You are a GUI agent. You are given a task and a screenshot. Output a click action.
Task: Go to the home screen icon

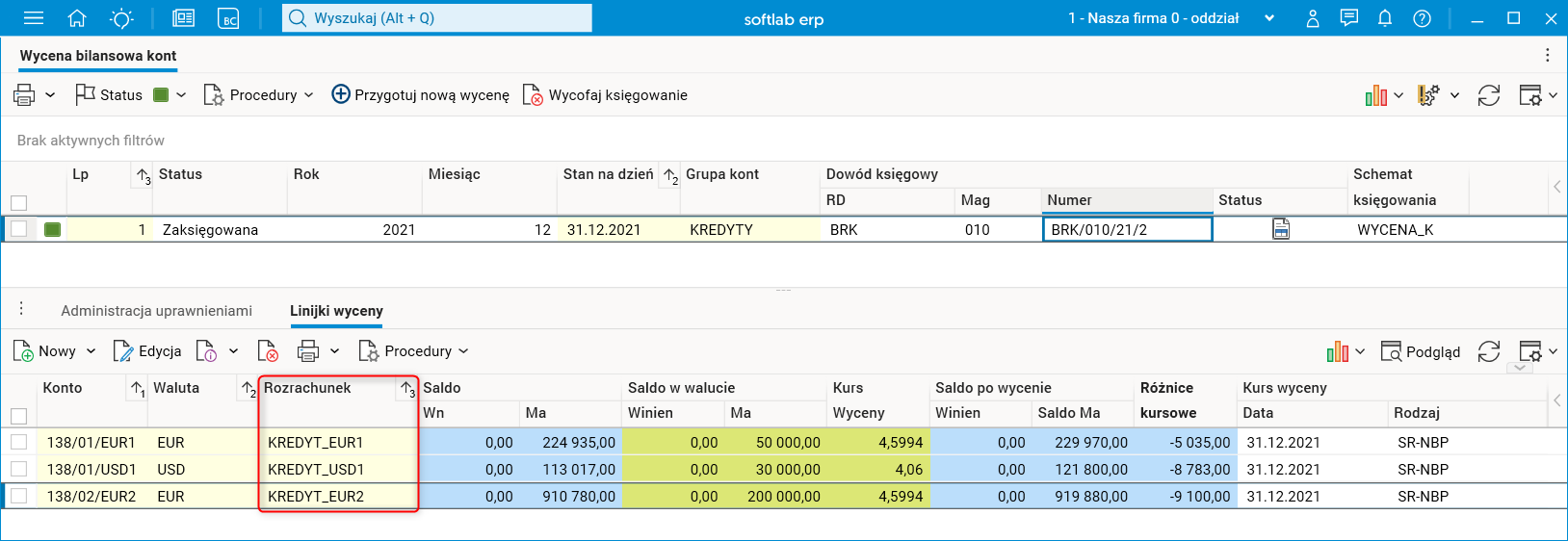coord(77,18)
